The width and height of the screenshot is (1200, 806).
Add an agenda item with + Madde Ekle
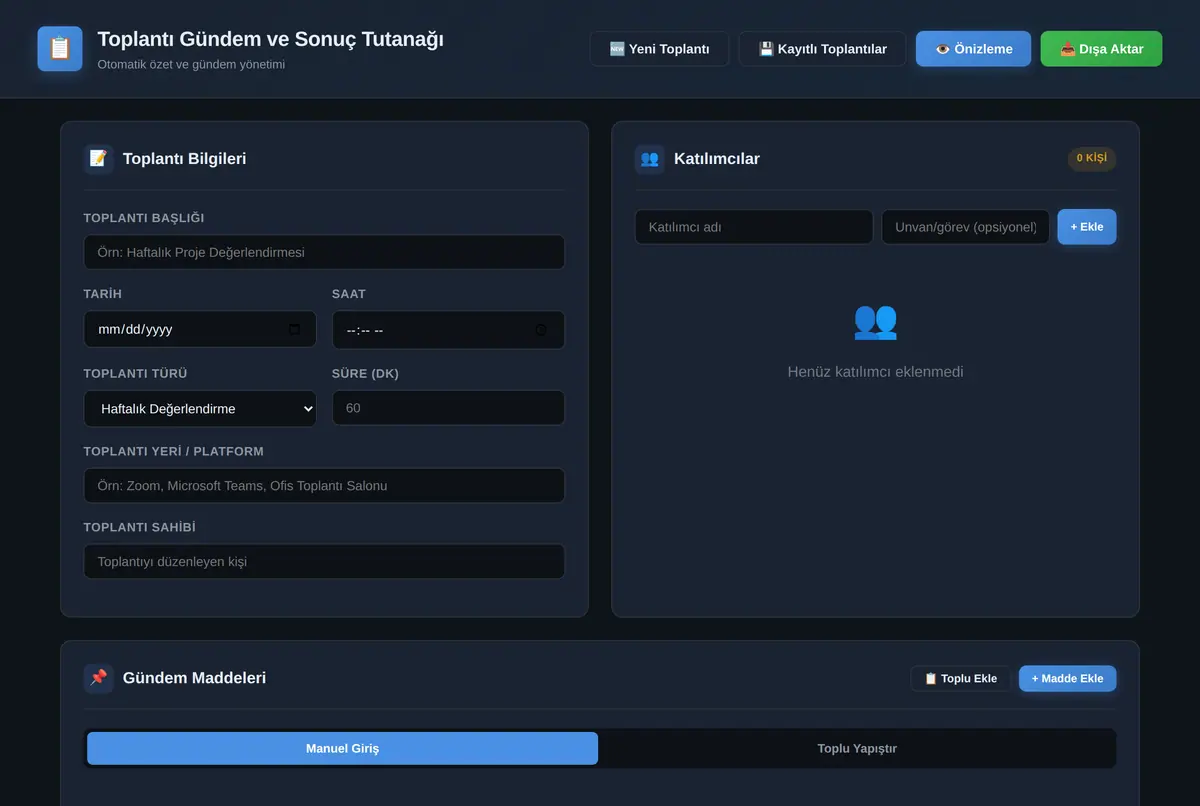tap(1067, 678)
